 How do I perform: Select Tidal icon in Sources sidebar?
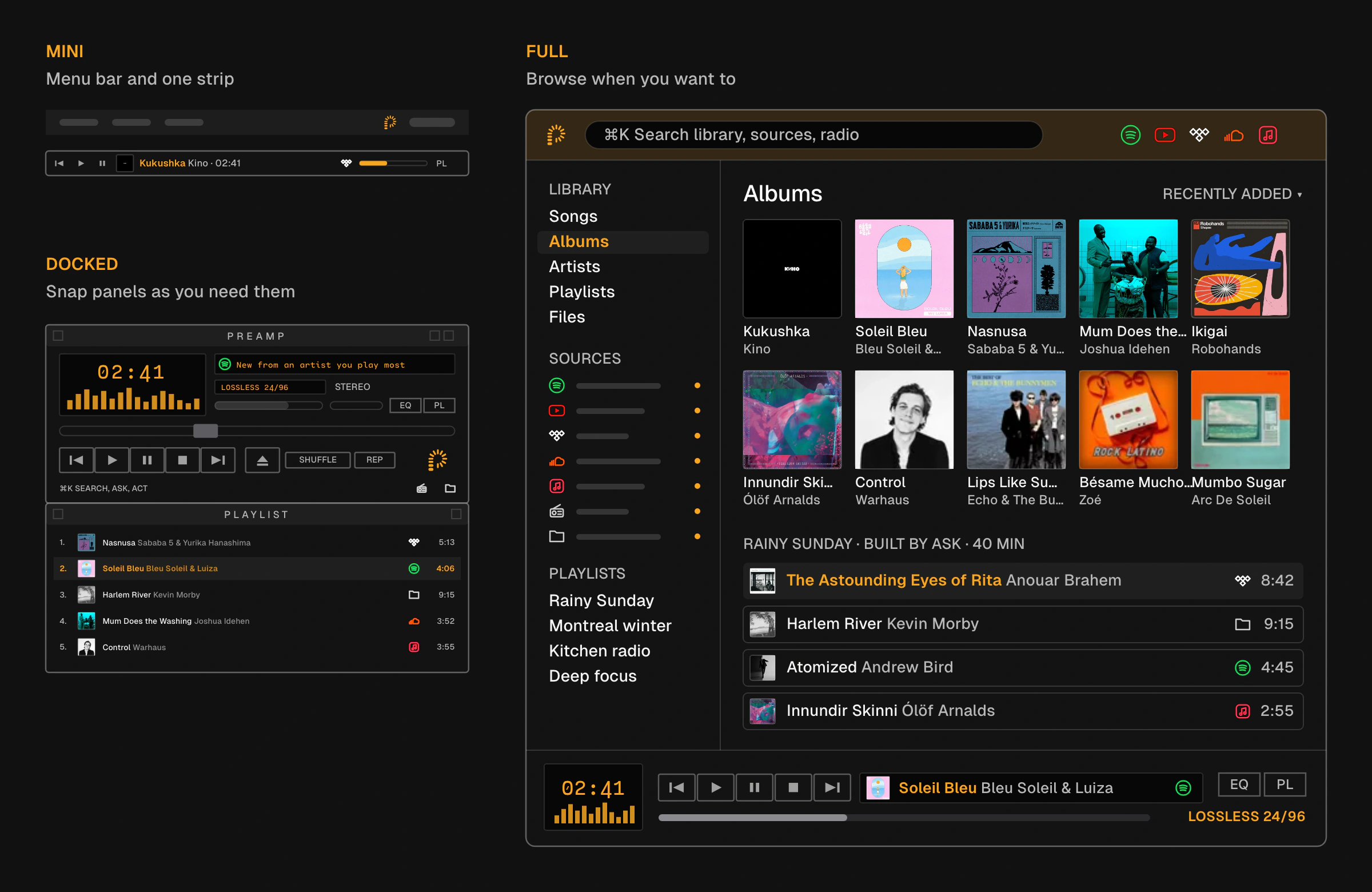coord(556,435)
